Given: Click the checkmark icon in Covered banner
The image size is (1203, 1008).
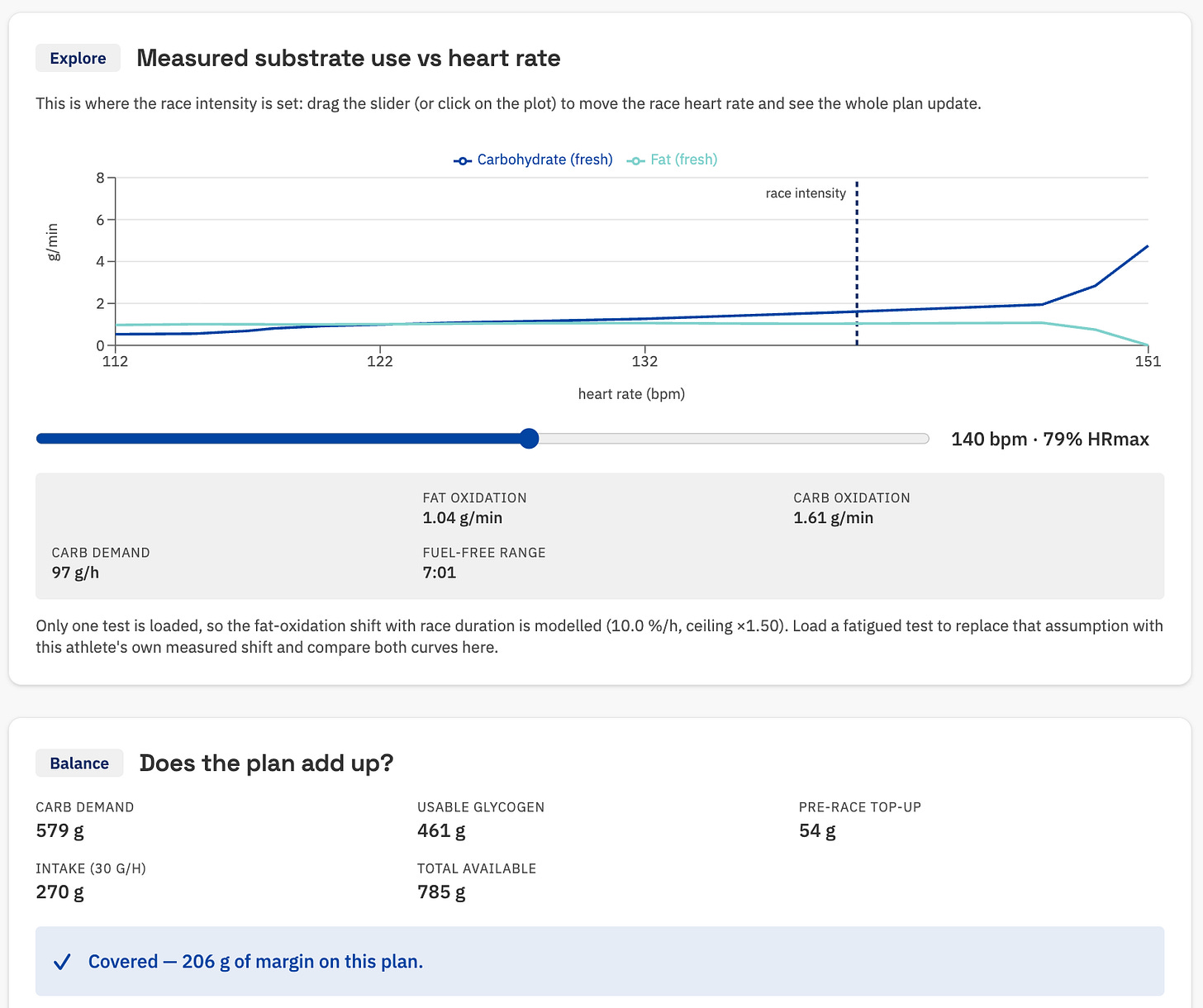Looking at the screenshot, I should 62,962.
